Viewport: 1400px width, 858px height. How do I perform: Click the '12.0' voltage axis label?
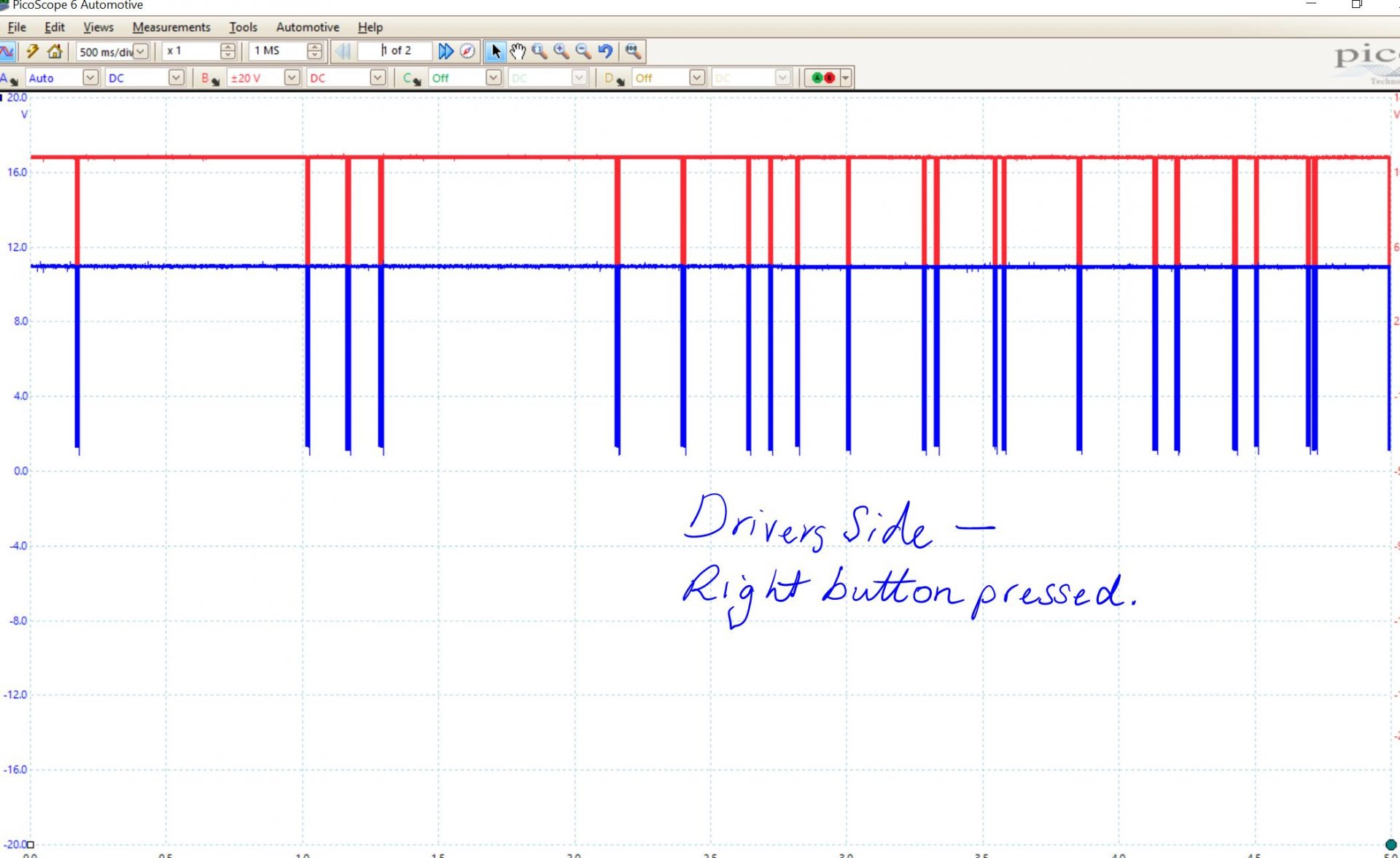point(17,247)
